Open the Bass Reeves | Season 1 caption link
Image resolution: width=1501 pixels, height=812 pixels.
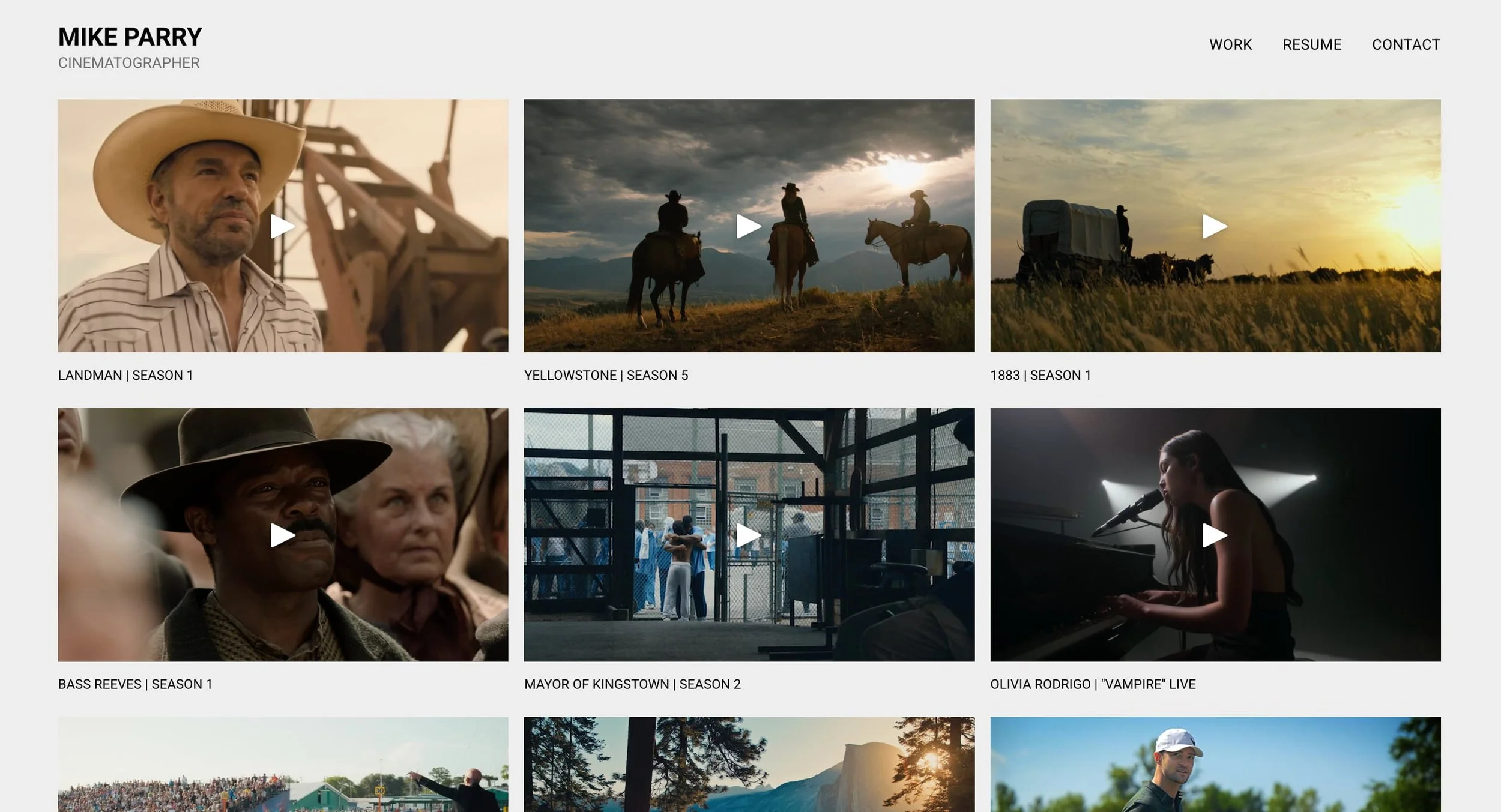click(135, 685)
